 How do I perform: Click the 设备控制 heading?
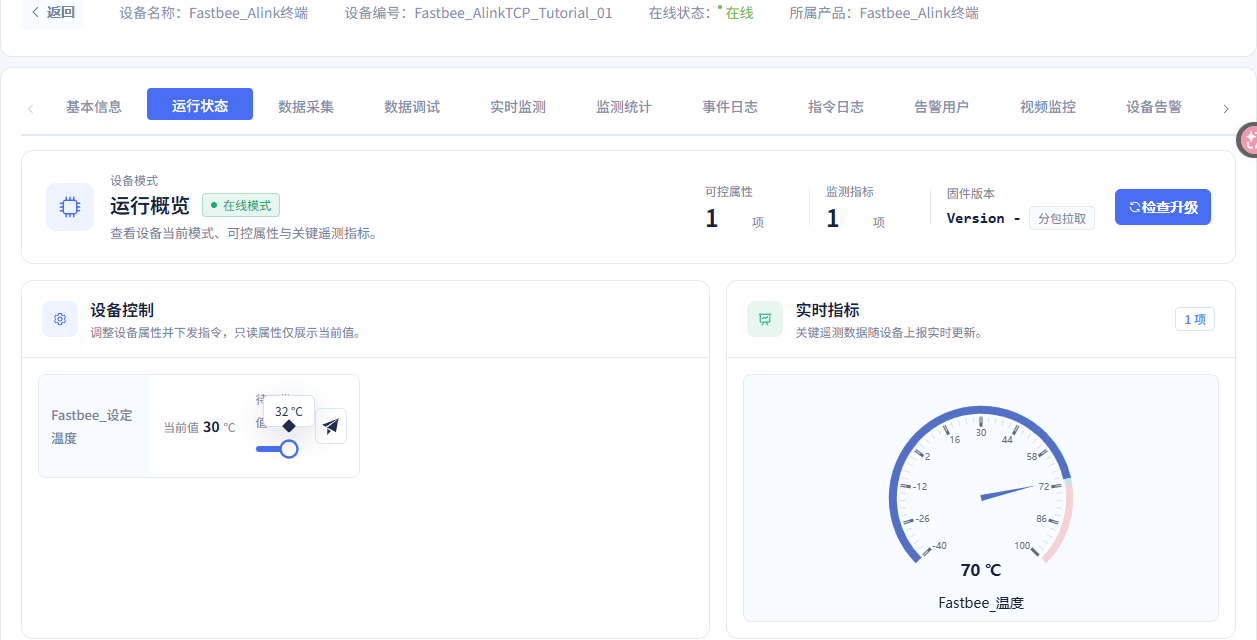pos(121,310)
